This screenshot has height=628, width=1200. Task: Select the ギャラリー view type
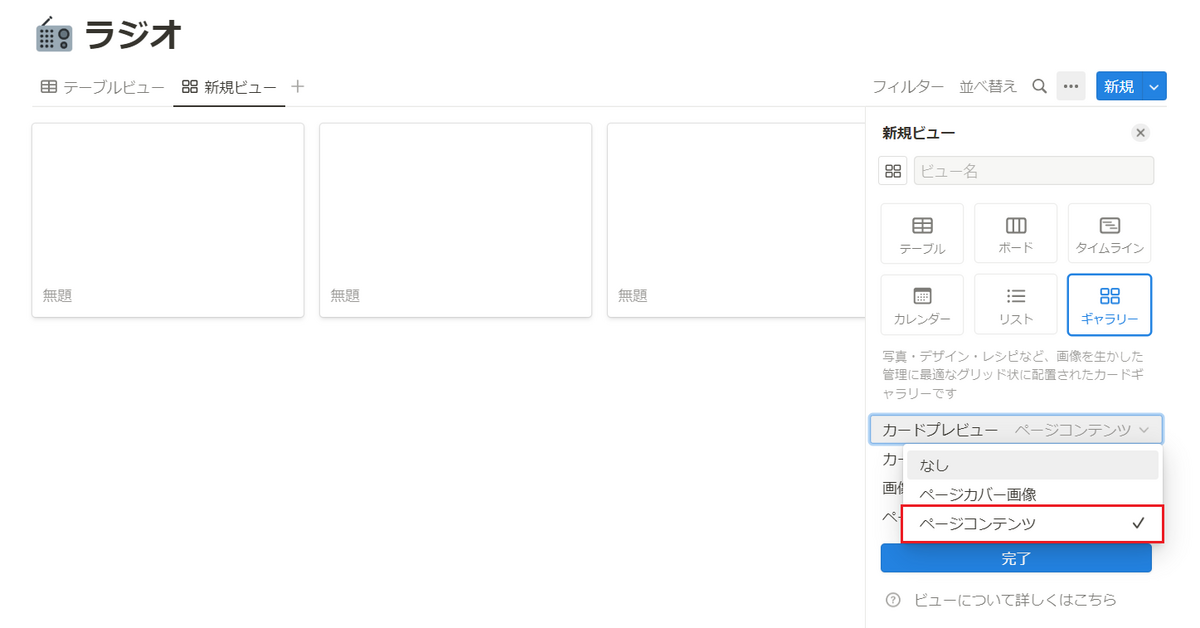tap(1110, 305)
